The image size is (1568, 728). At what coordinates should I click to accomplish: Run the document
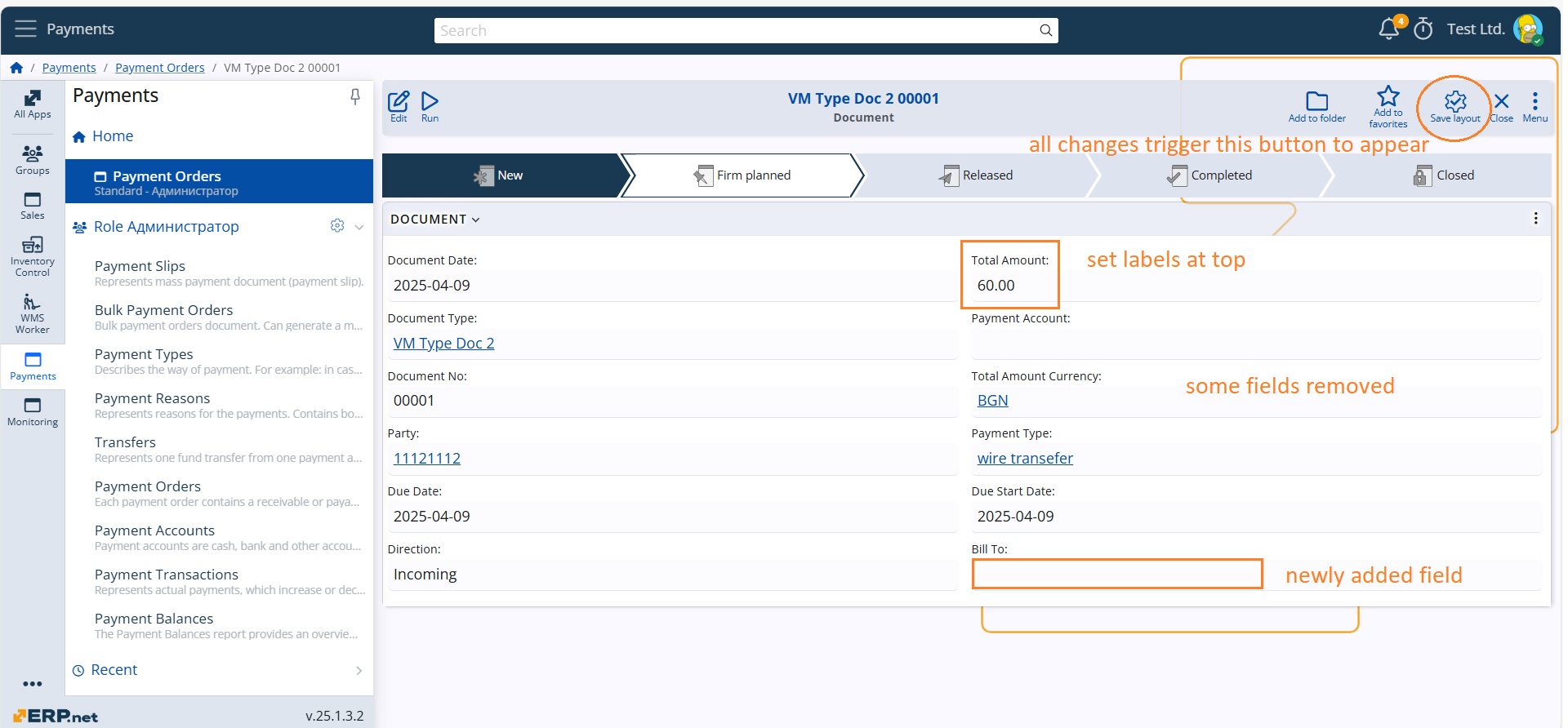click(x=430, y=106)
